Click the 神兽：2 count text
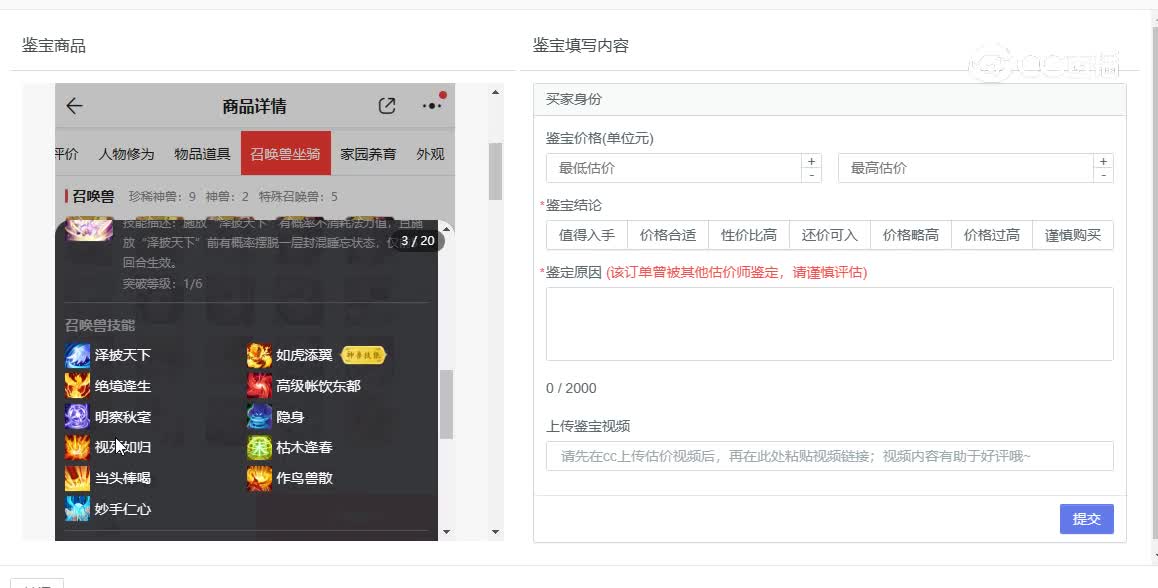Screen dimensions: 1158x588 [x=227, y=196]
